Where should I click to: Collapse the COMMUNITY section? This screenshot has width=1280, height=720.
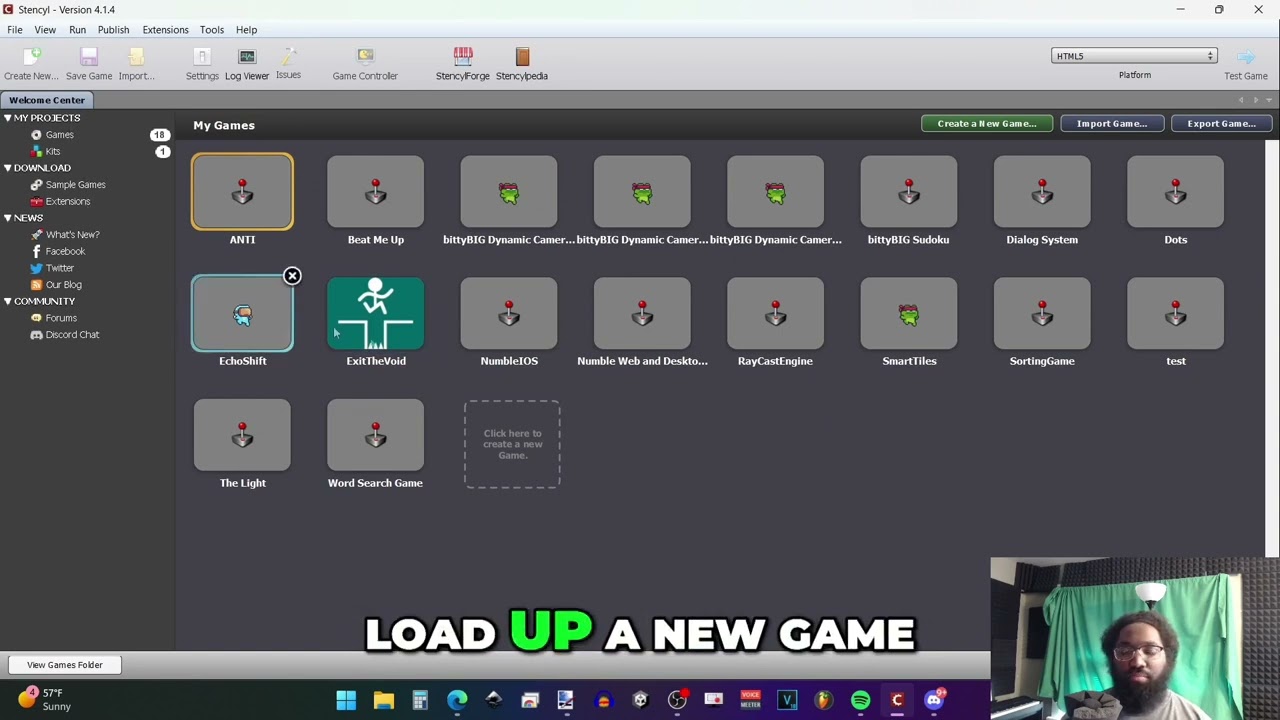7,301
